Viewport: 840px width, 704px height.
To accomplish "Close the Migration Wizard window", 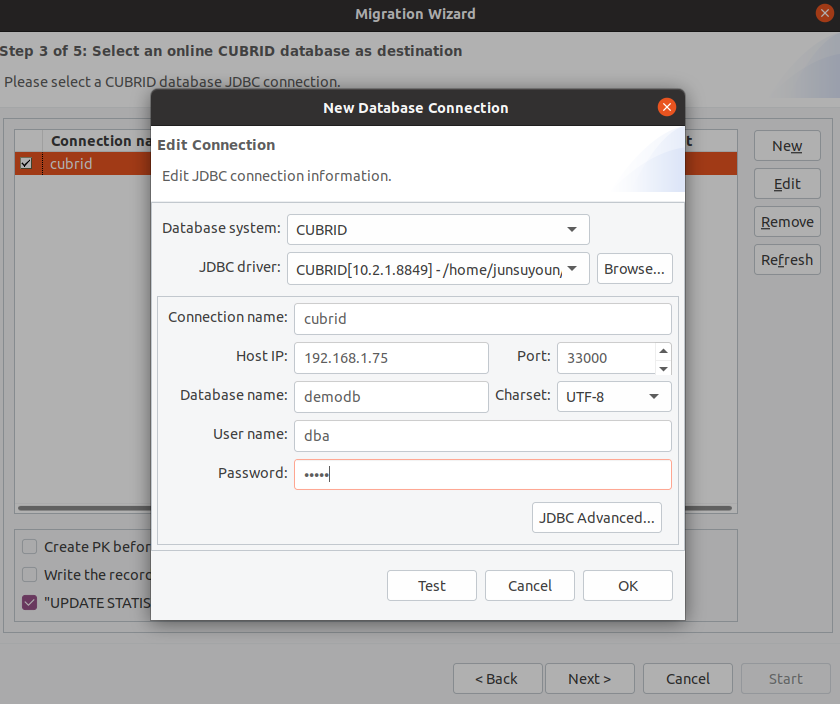I will pyautogui.click(x=823, y=13).
